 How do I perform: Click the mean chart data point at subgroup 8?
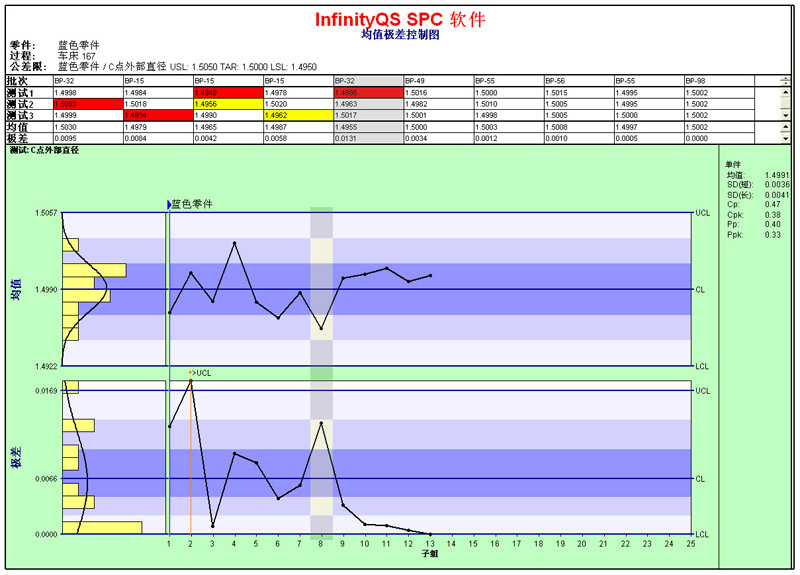coord(321,329)
